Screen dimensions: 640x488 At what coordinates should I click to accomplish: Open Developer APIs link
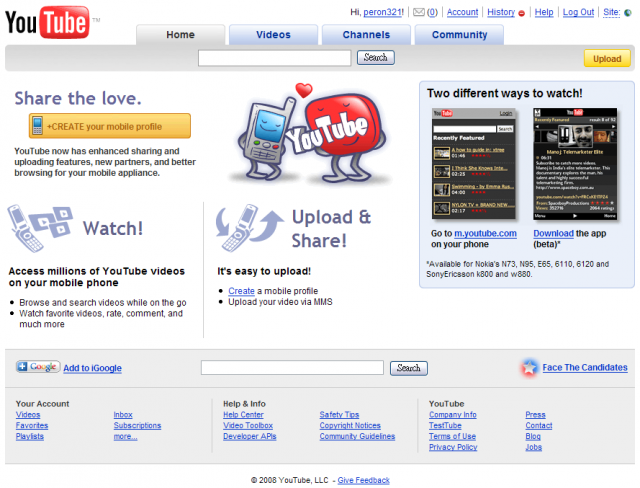pos(250,437)
